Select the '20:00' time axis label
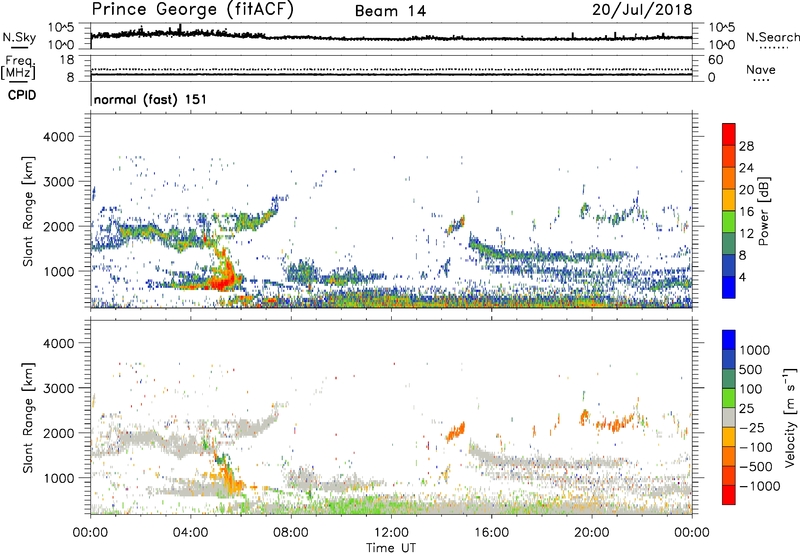The height and width of the screenshot is (554, 800). pos(591,533)
